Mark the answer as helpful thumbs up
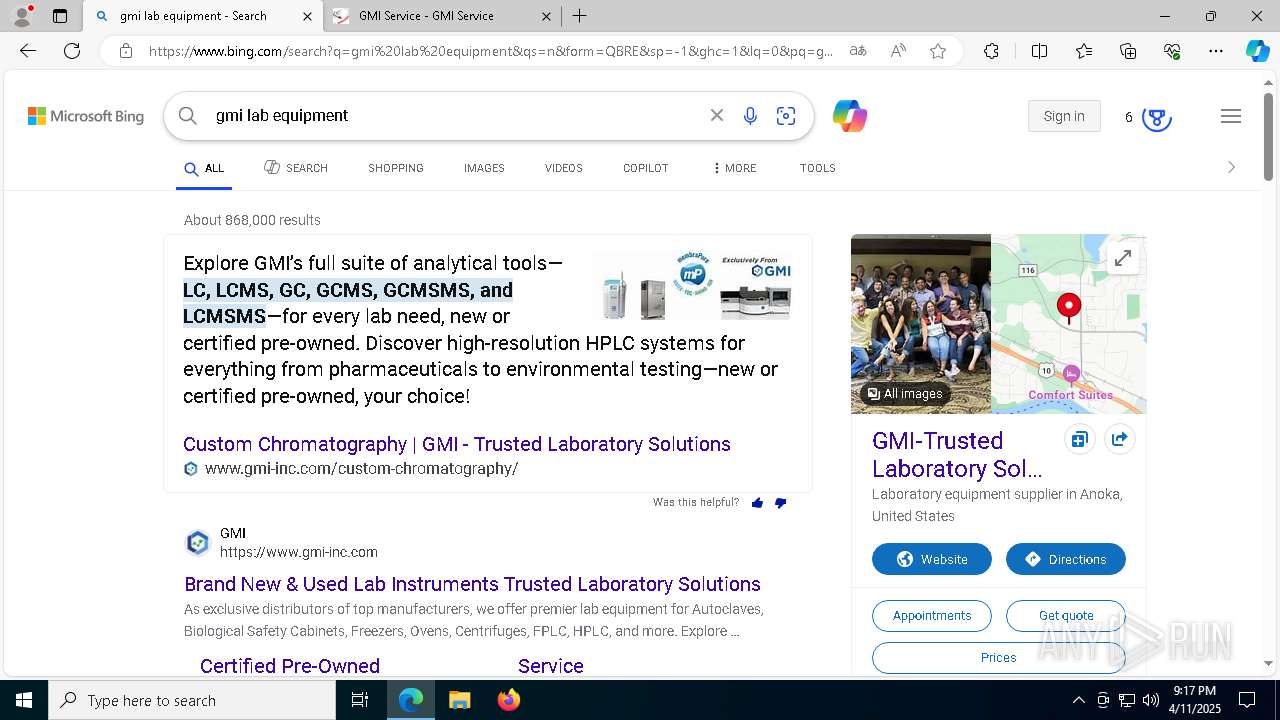This screenshot has width=1280, height=720. pos(757,503)
